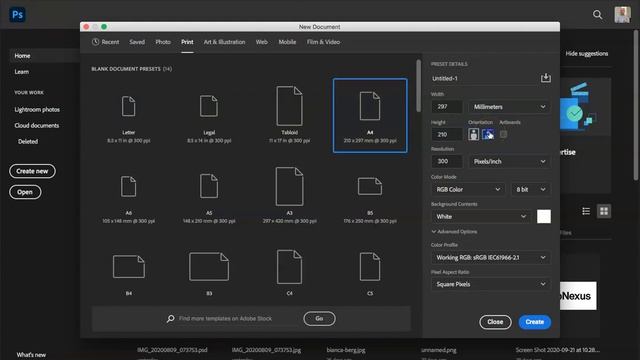Viewport: 640px width, 360px height.
Task: Collapse the Advanced Options section
Action: pyautogui.click(x=454, y=231)
